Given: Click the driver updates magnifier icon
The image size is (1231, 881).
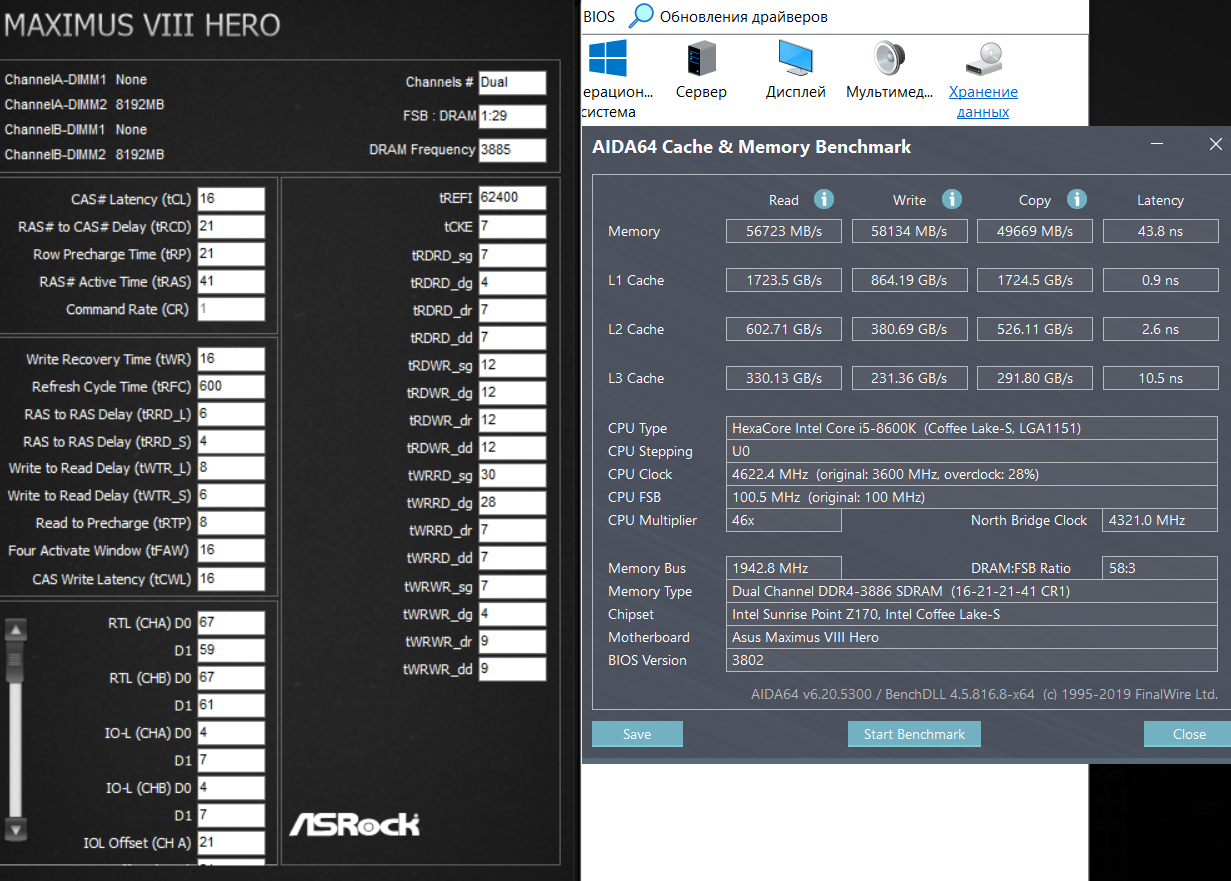Looking at the screenshot, I should [641, 15].
